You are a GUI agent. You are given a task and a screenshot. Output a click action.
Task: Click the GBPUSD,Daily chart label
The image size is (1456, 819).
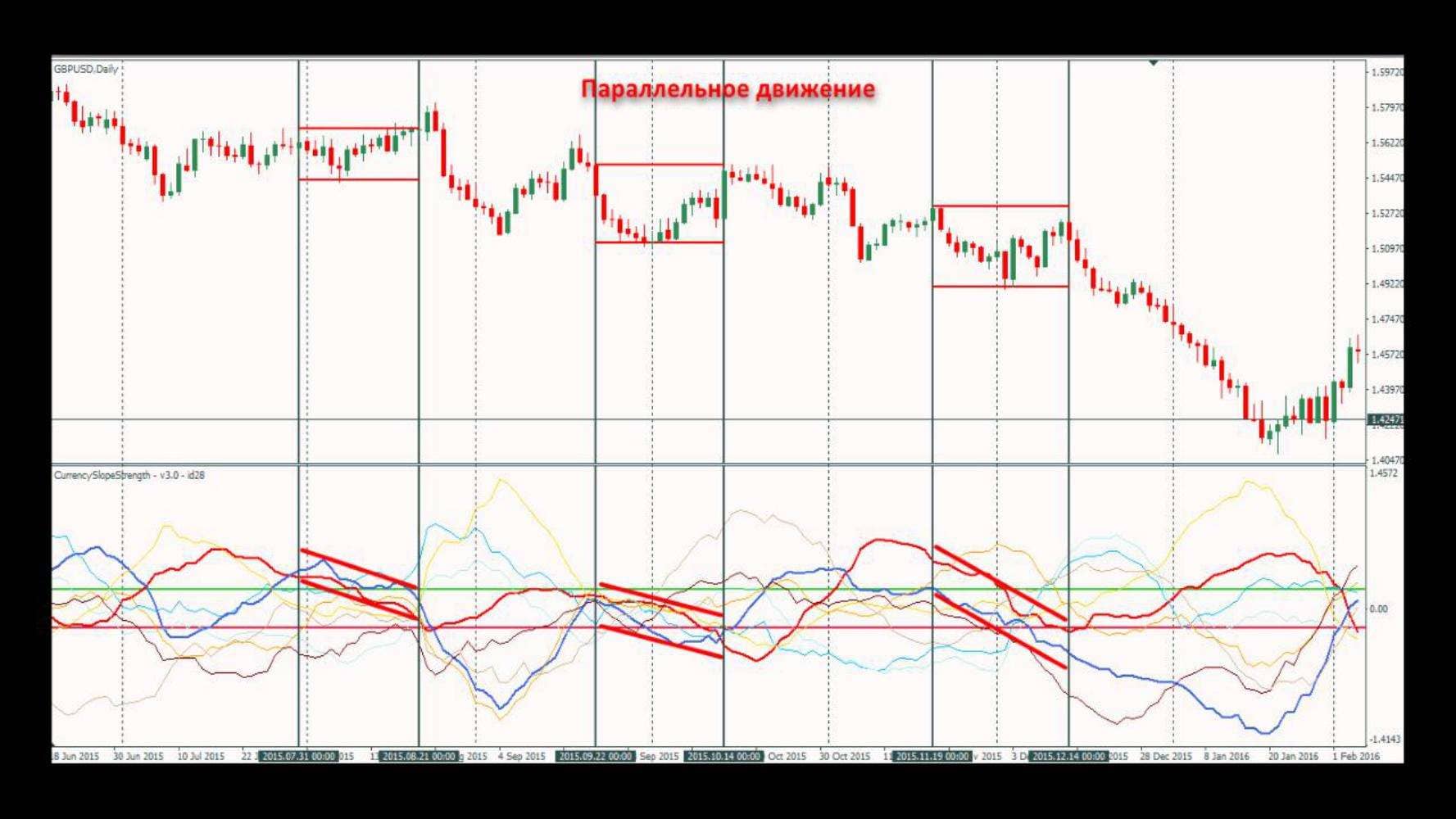(86, 70)
